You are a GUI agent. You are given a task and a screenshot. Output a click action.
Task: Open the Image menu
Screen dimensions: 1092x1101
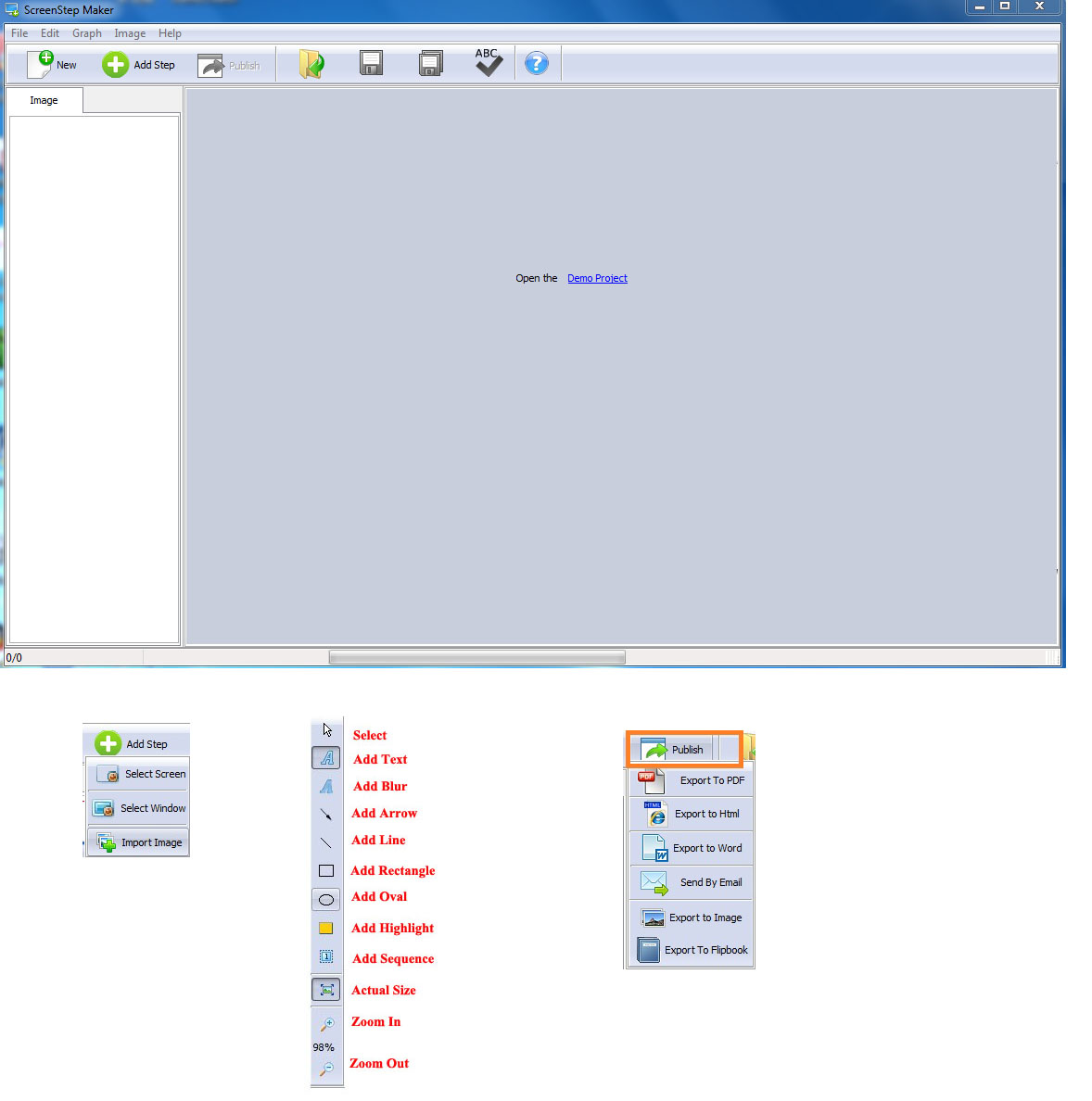pos(130,33)
